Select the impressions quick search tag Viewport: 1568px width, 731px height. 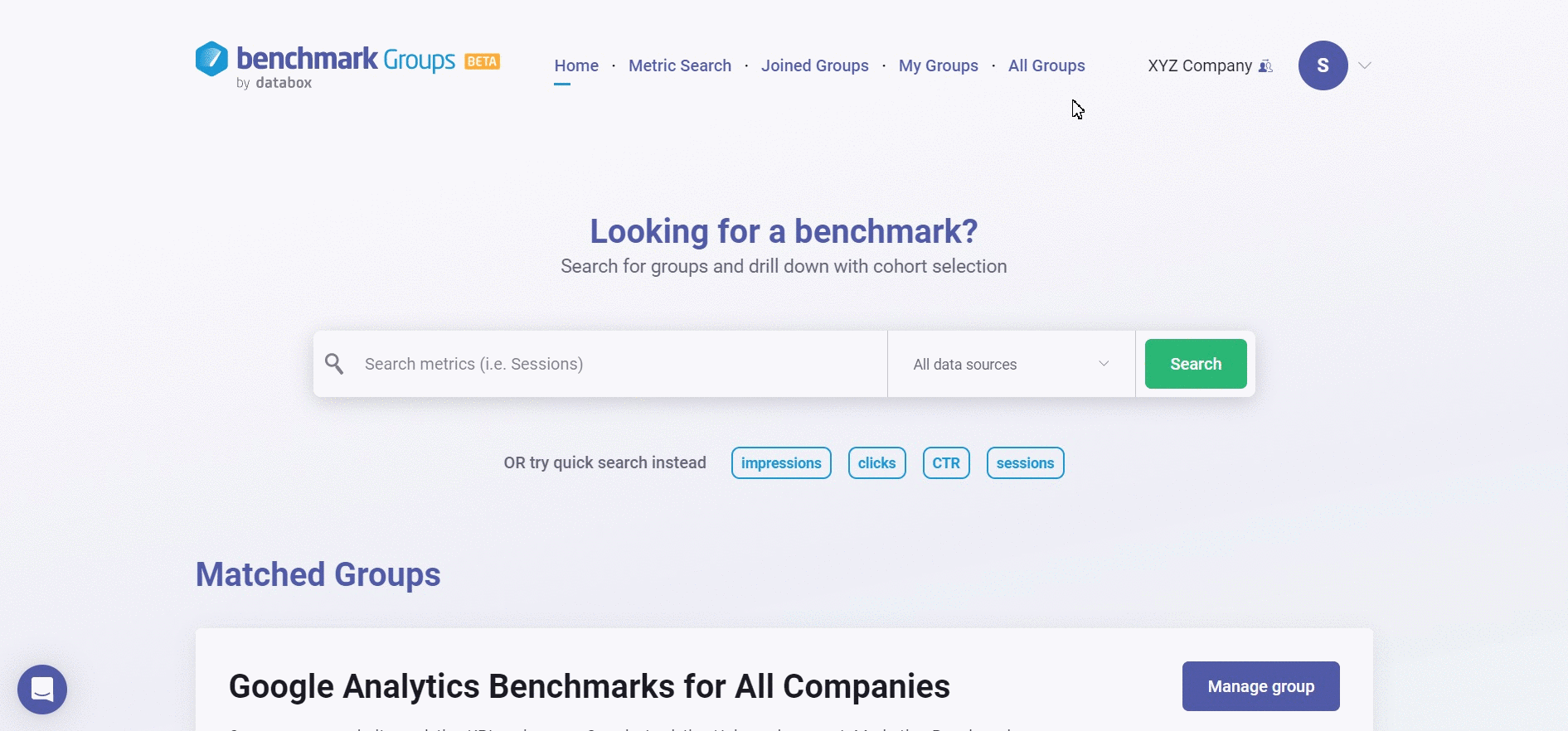(x=781, y=463)
